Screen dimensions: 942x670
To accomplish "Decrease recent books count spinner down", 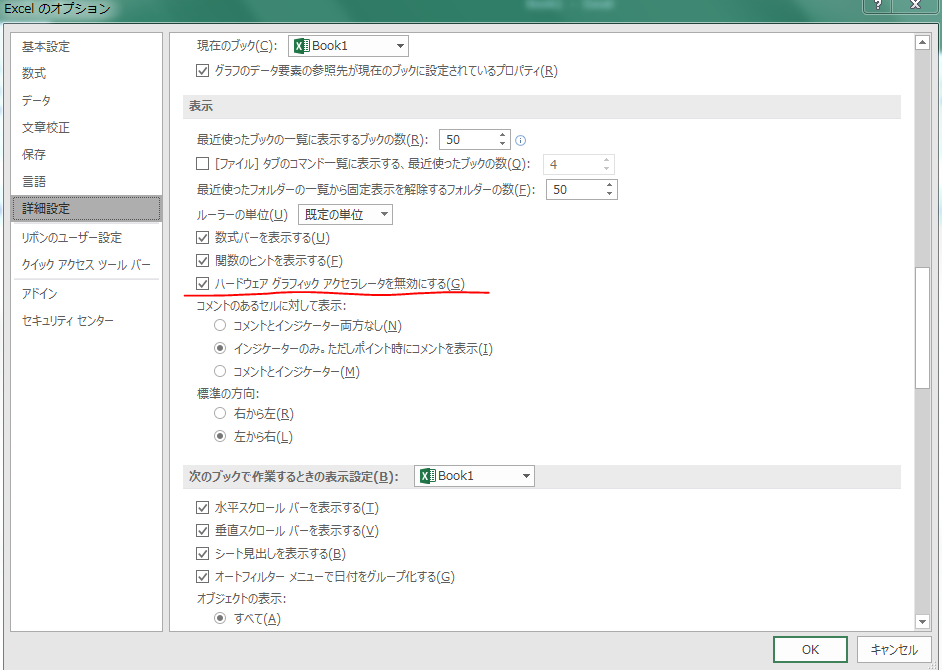I will point(502,144).
